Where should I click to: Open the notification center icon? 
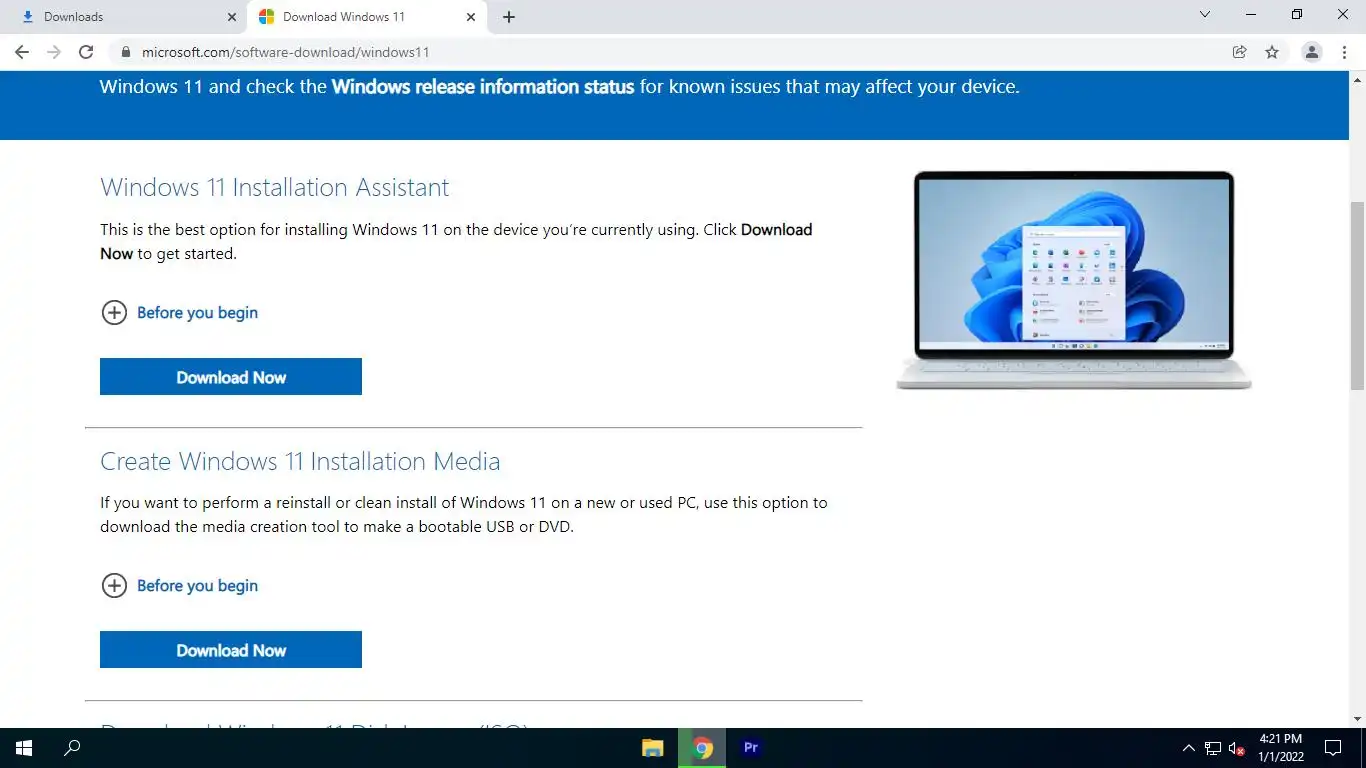[1333, 748]
